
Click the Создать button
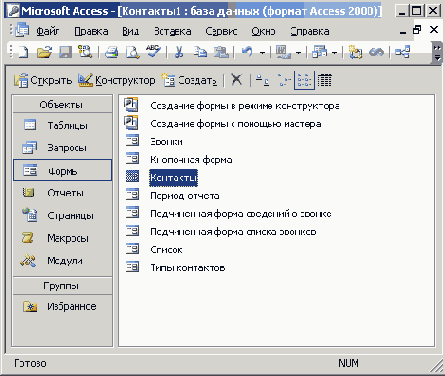click(189, 80)
